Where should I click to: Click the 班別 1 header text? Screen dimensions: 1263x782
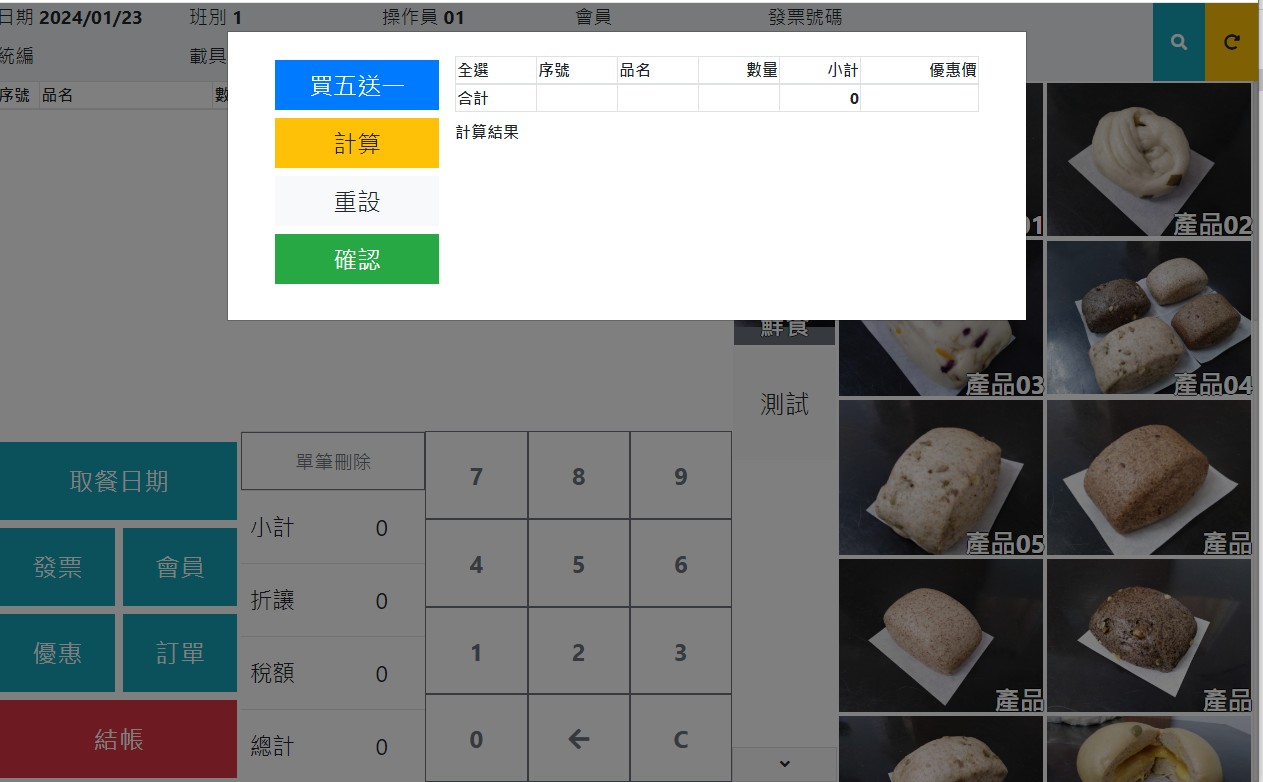(x=215, y=17)
